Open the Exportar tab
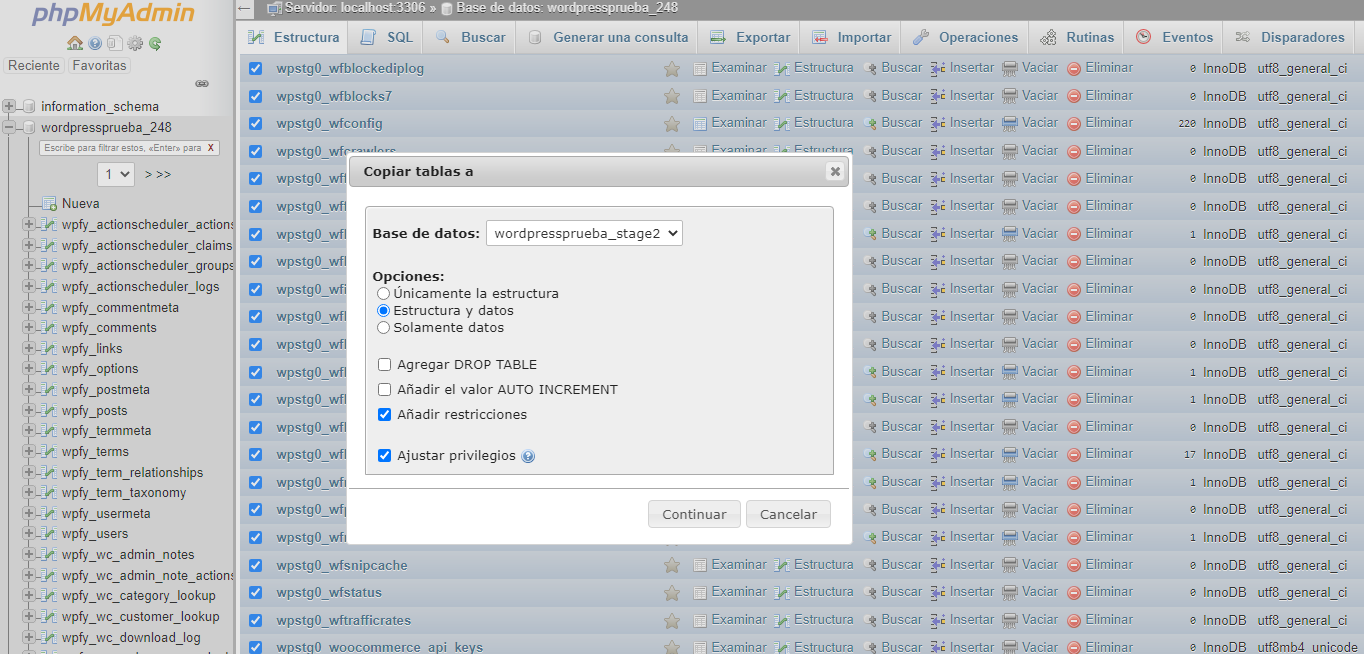The height and width of the screenshot is (654, 1364). tap(750, 37)
